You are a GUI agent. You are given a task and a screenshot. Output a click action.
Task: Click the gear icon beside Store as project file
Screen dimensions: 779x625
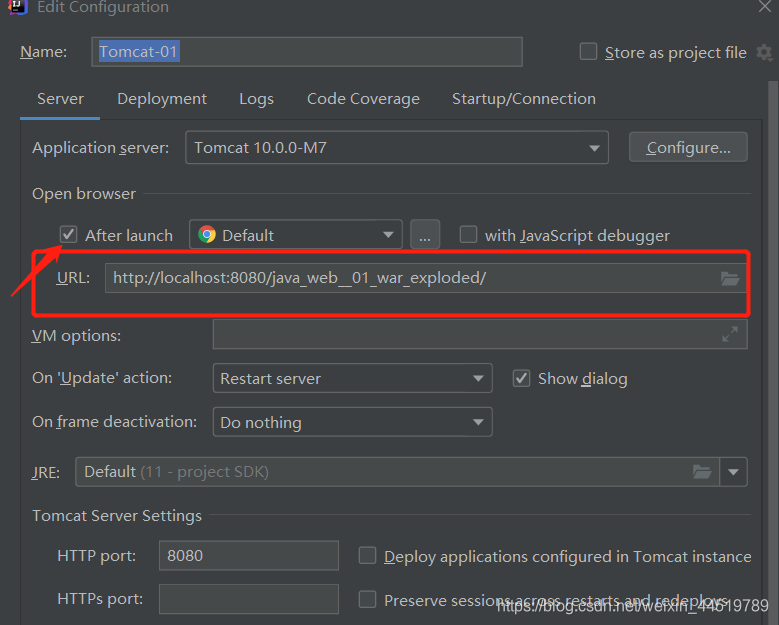(764, 52)
